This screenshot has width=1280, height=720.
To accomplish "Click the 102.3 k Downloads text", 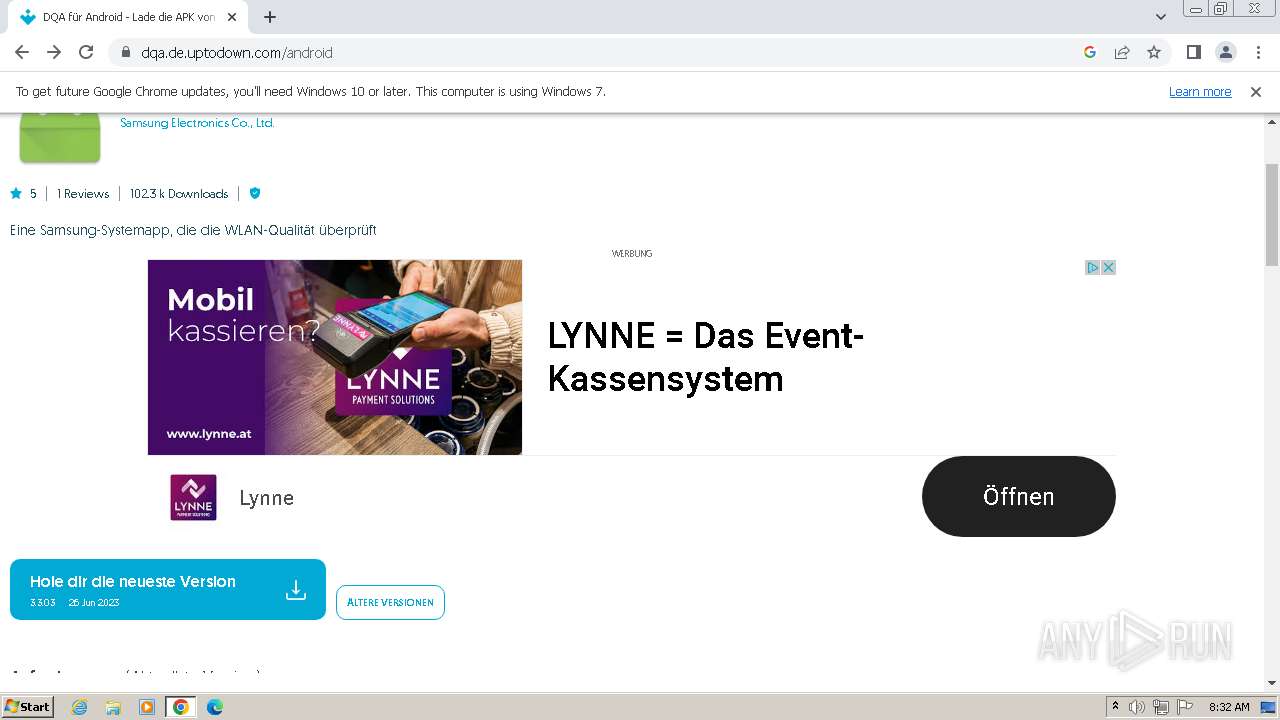I will 179,194.
